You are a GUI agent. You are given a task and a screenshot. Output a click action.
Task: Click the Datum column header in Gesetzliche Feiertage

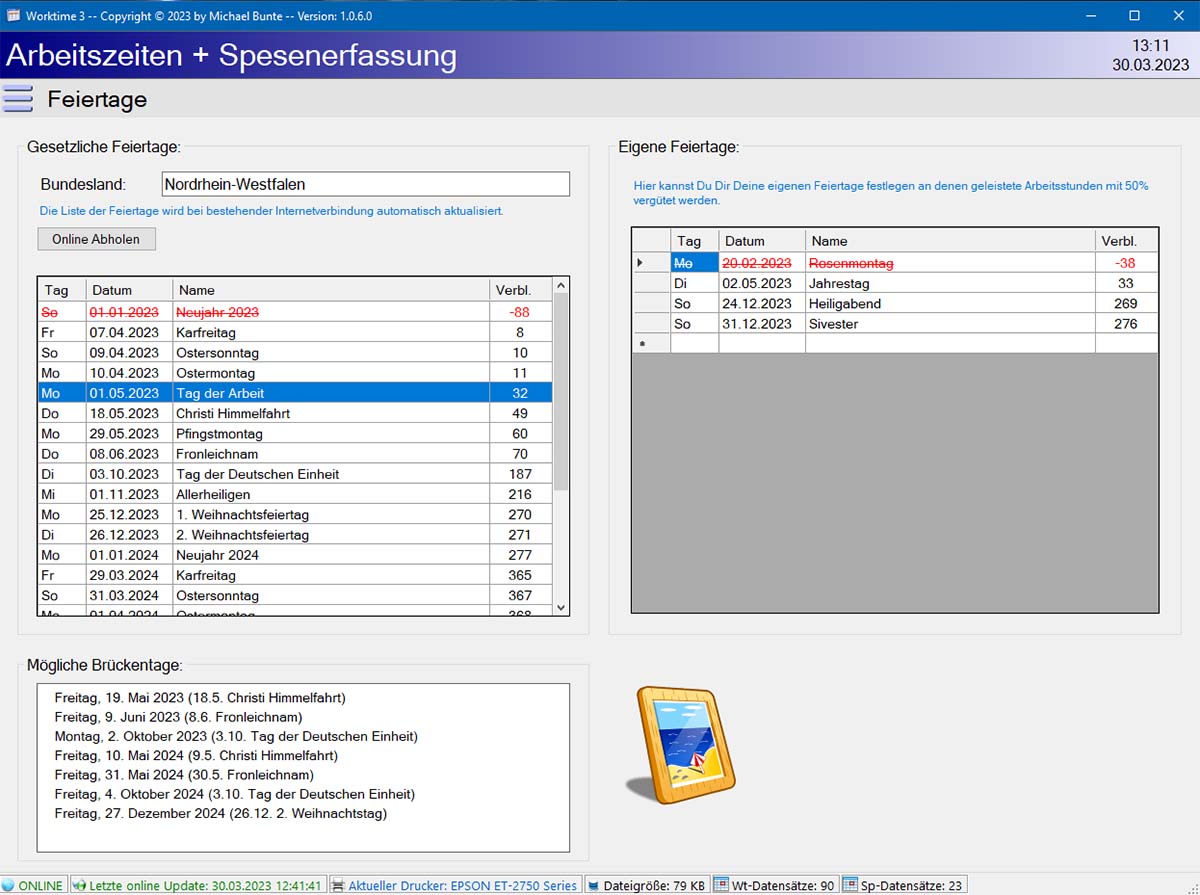click(x=129, y=290)
